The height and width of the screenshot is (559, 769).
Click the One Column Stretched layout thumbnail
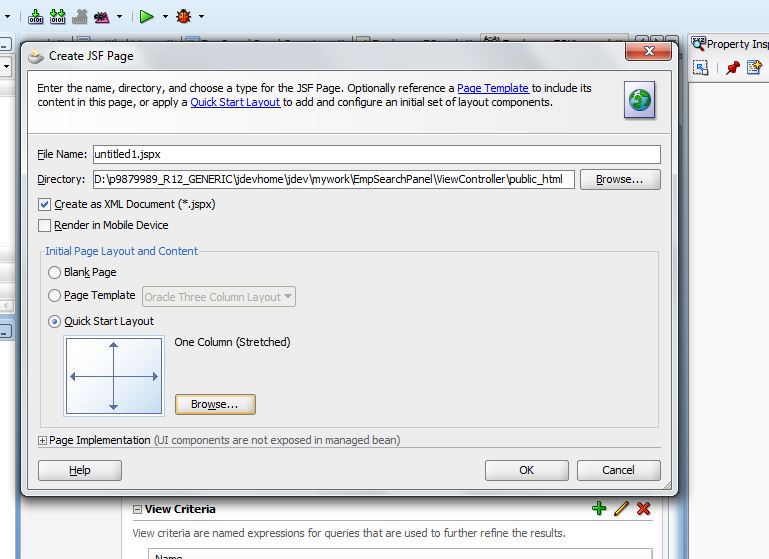114,376
